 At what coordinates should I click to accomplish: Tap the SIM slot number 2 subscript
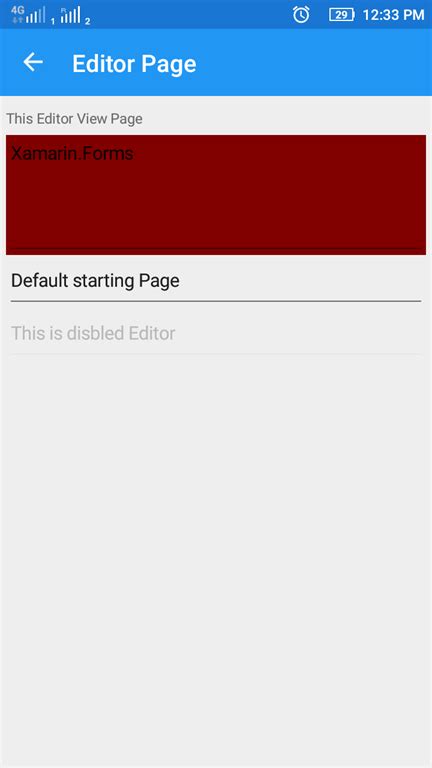point(87,22)
